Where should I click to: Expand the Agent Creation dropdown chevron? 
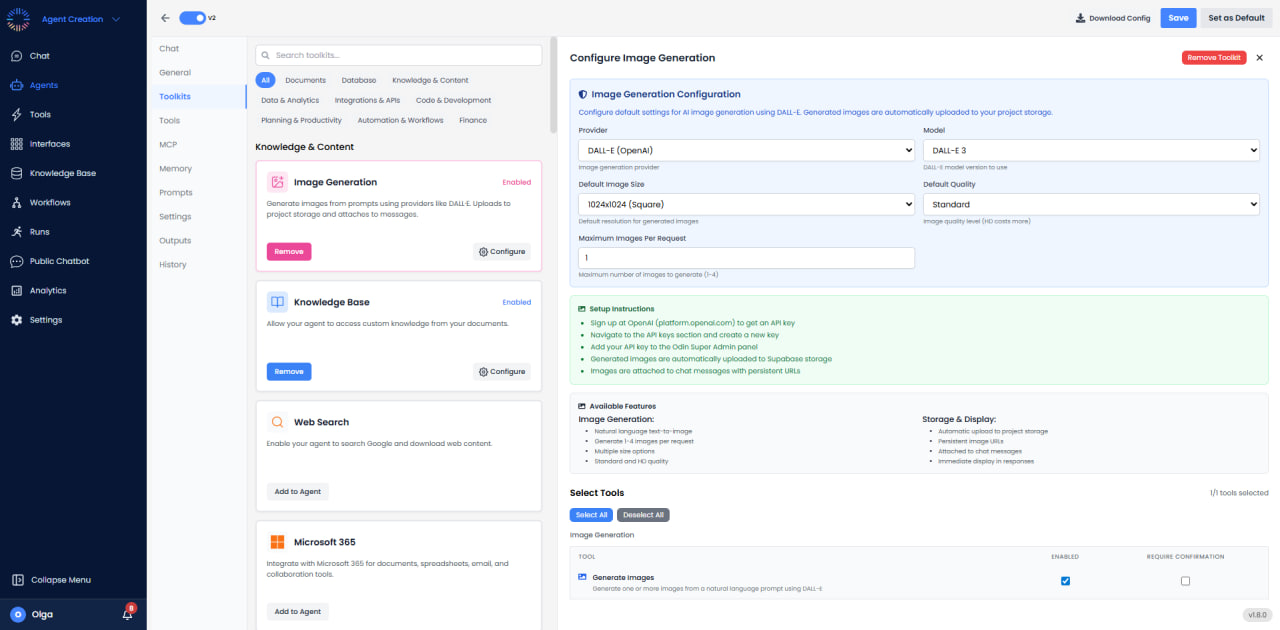point(116,19)
